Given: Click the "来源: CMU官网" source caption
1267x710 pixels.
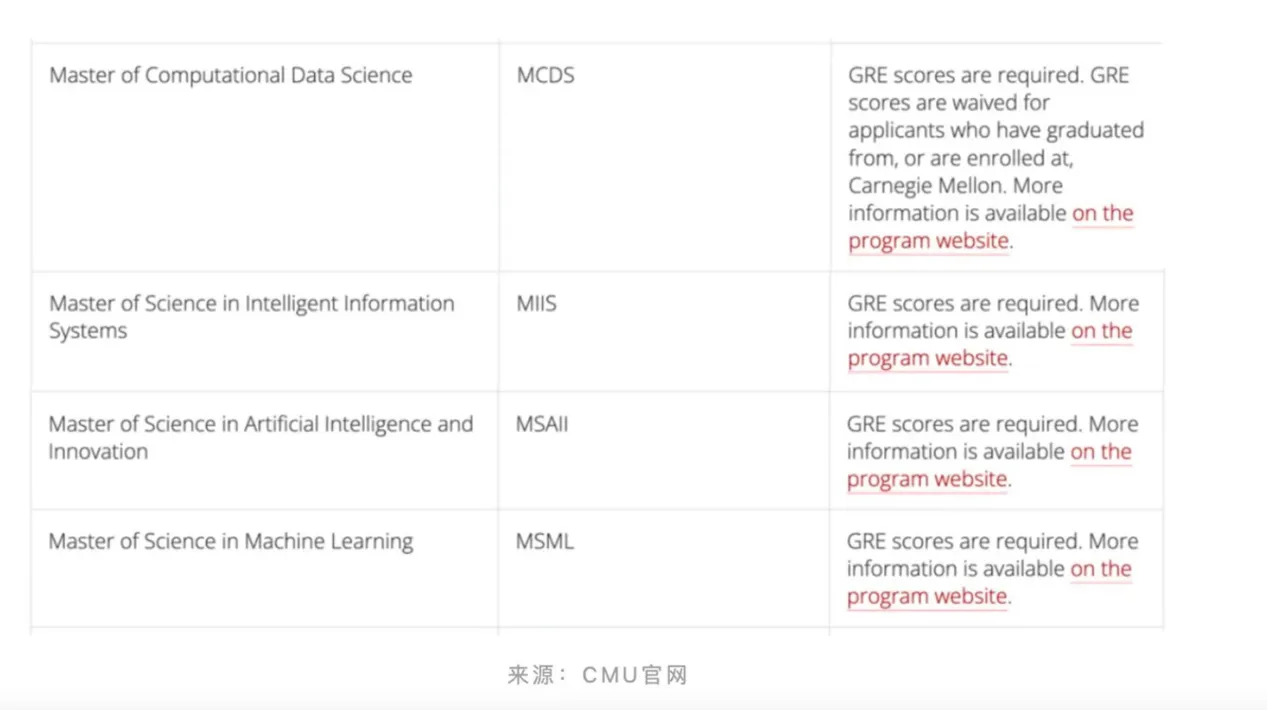Looking at the screenshot, I should 597,675.
